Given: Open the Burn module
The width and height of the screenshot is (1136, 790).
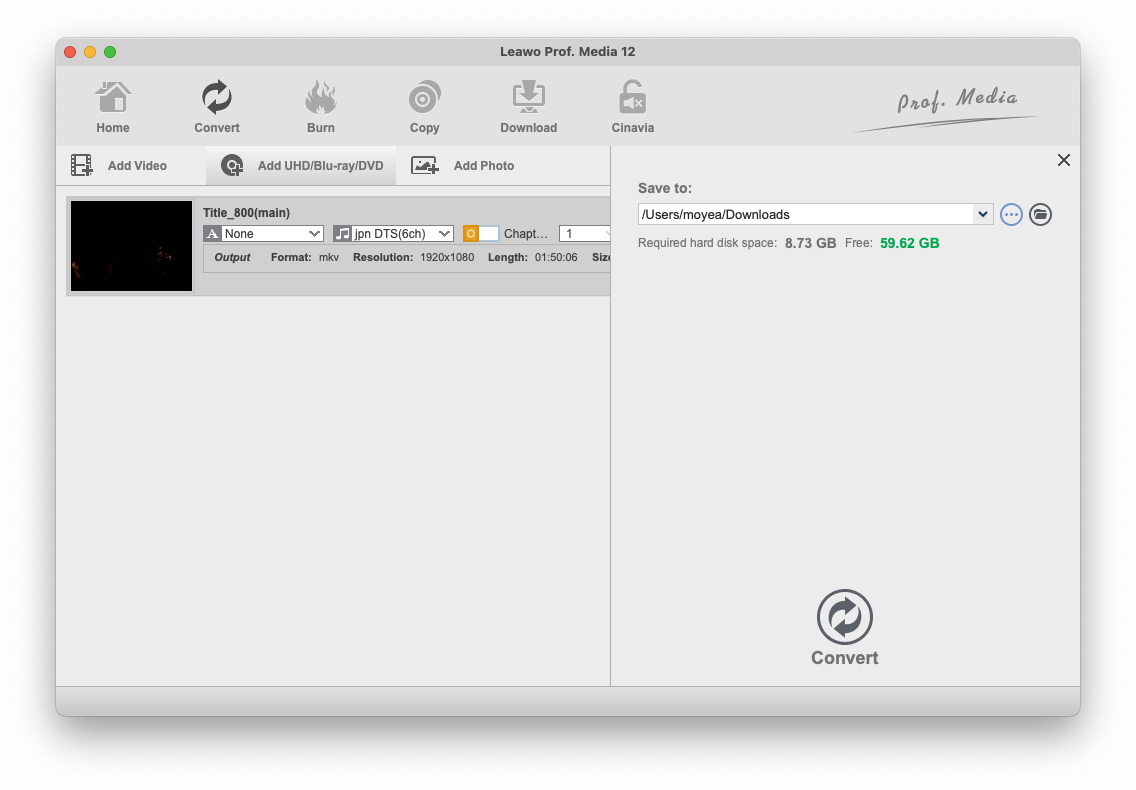Looking at the screenshot, I should [x=321, y=107].
